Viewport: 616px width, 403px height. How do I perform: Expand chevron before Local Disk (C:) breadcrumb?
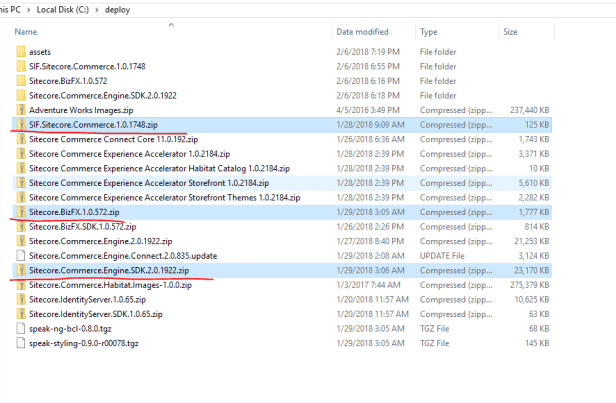click(x=28, y=10)
